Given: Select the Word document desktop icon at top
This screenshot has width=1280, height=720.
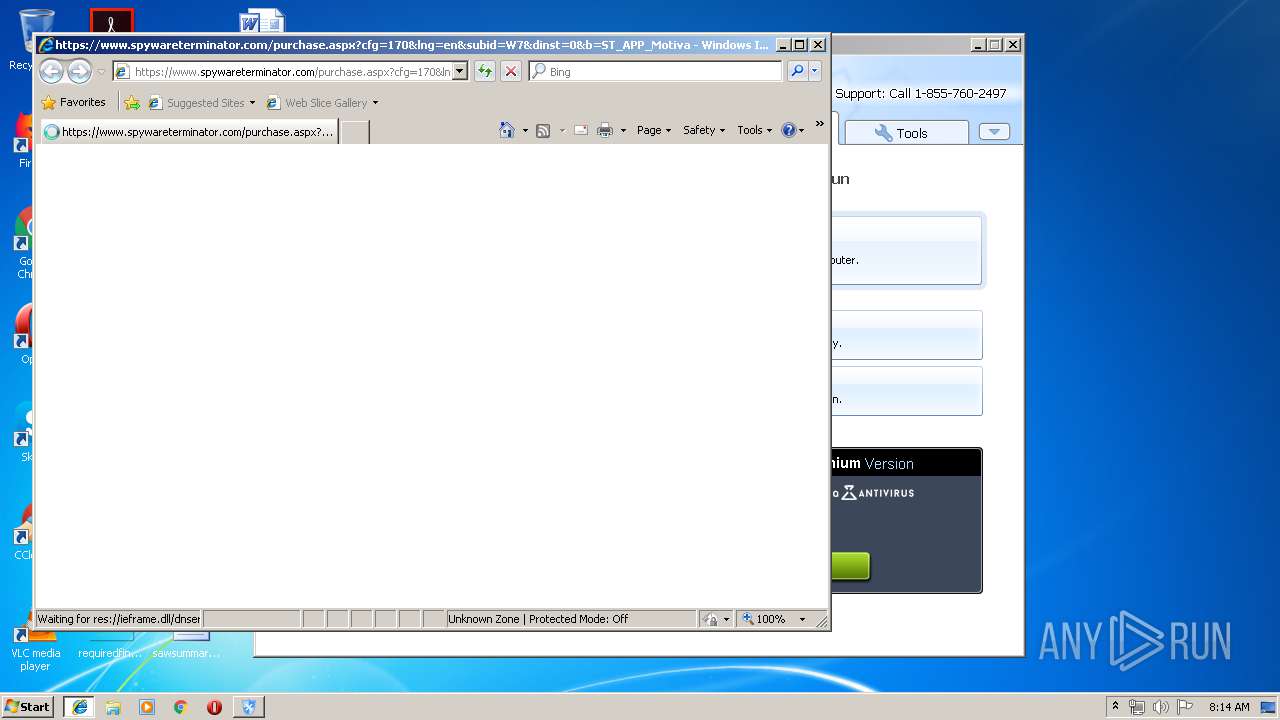Looking at the screenshot, I should (261, 20).
